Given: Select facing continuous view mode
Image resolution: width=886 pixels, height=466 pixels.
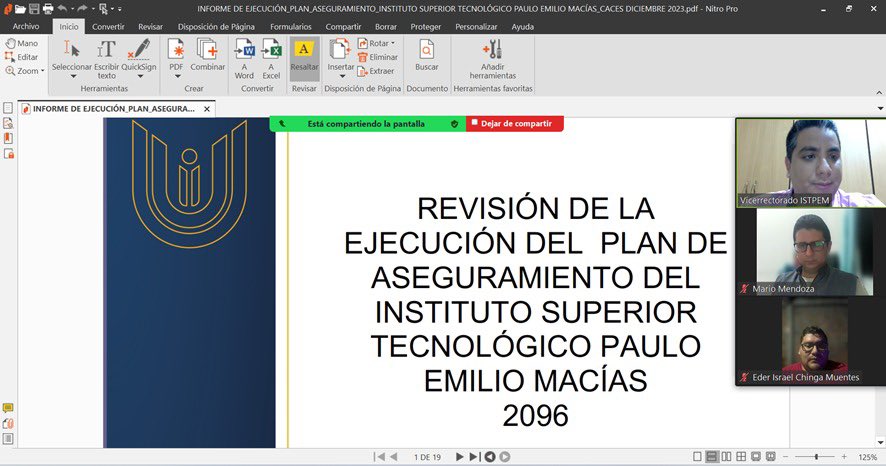Looking at the screenshot, I should [741, 456].
